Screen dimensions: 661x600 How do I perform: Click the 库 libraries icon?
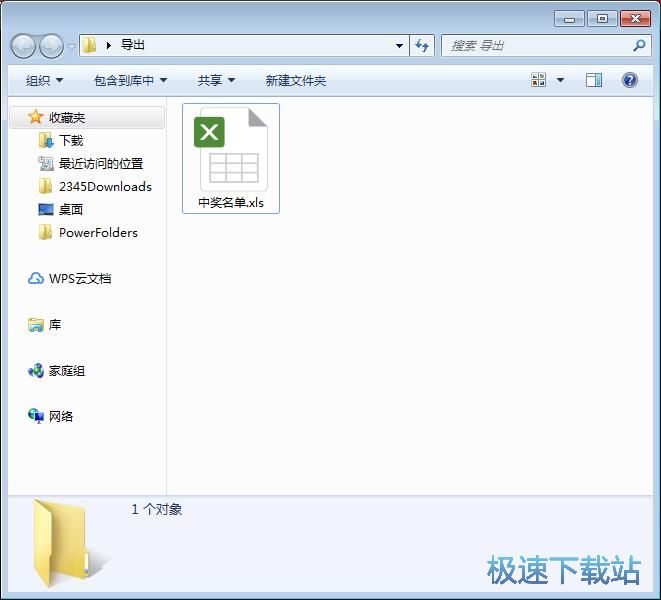pyautogui.click(x=36, y=325)
